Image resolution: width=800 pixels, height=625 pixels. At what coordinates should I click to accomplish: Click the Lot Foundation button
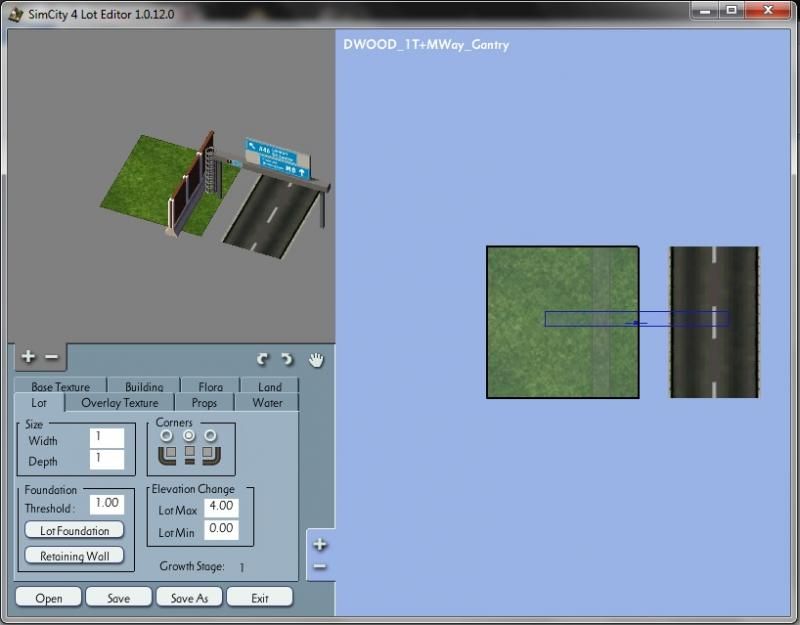(x=74, y=530)
